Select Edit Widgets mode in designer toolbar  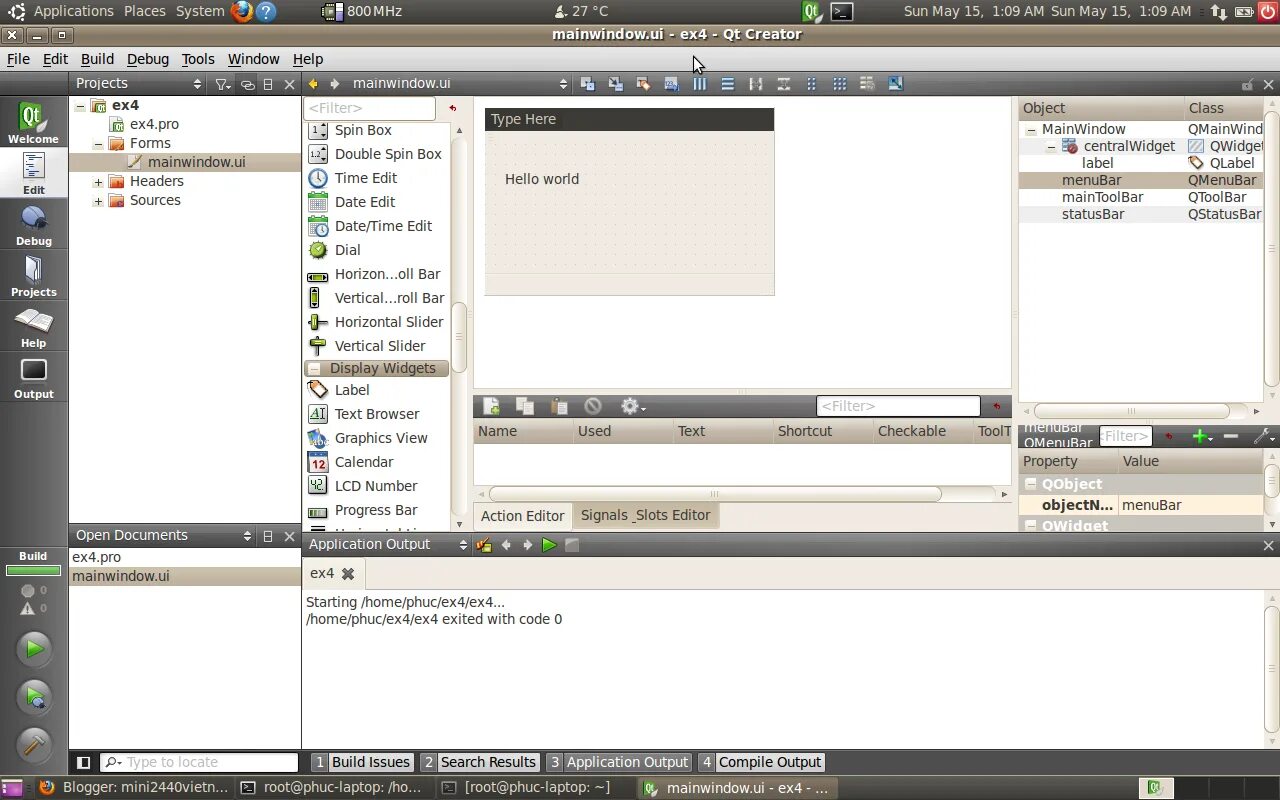click(x=588, y=84)
